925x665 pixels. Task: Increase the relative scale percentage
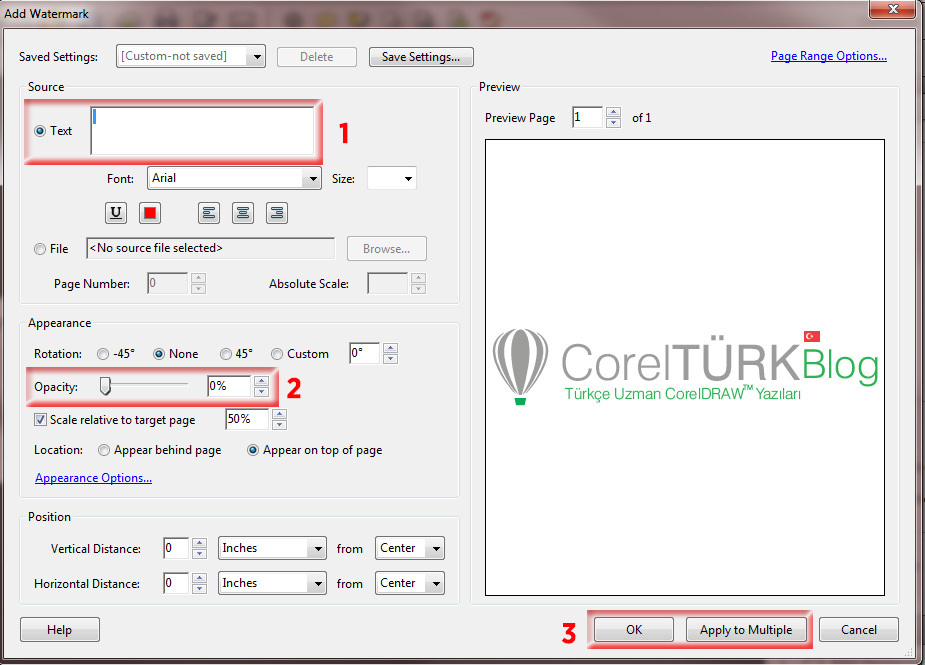[x=280, y=414]
